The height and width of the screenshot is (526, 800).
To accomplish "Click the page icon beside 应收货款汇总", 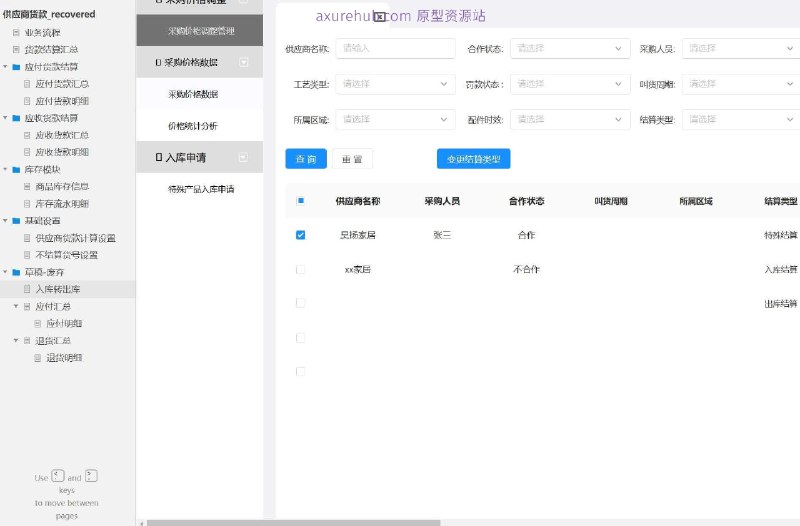I will [27, 135].
